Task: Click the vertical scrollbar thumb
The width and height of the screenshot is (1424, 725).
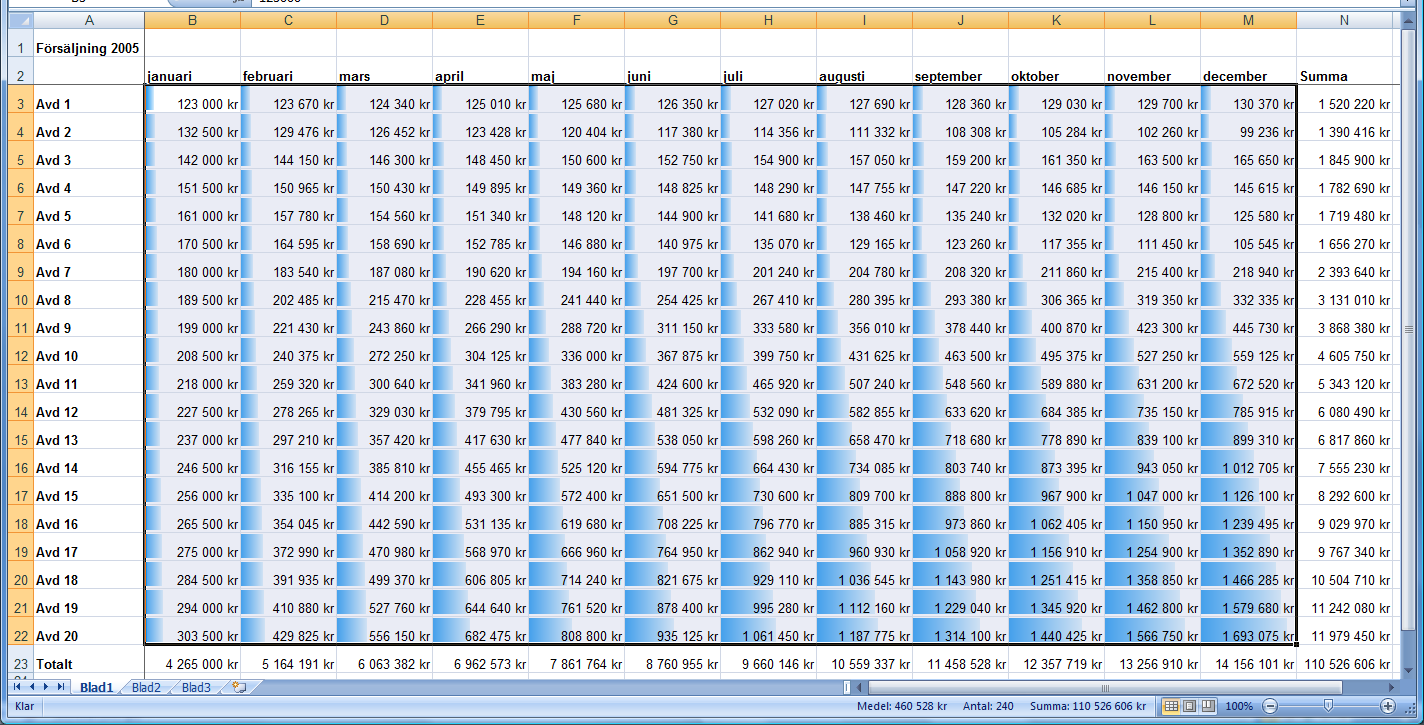Action: click(x=1410, y=328)
